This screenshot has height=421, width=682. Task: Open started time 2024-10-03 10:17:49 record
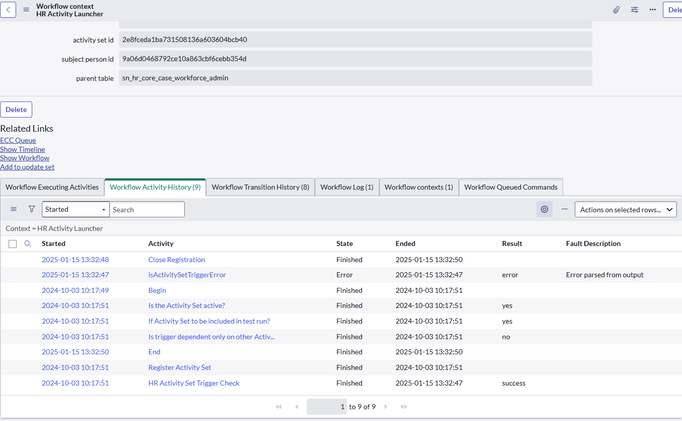click(75, 291)
